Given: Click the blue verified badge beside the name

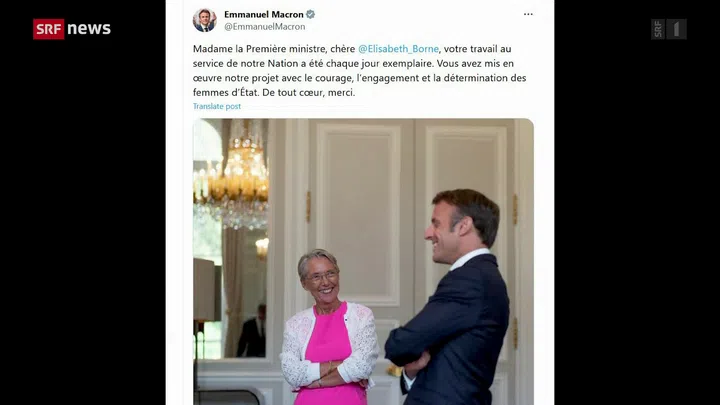Looking at the screenshot, I should (310, 14).
